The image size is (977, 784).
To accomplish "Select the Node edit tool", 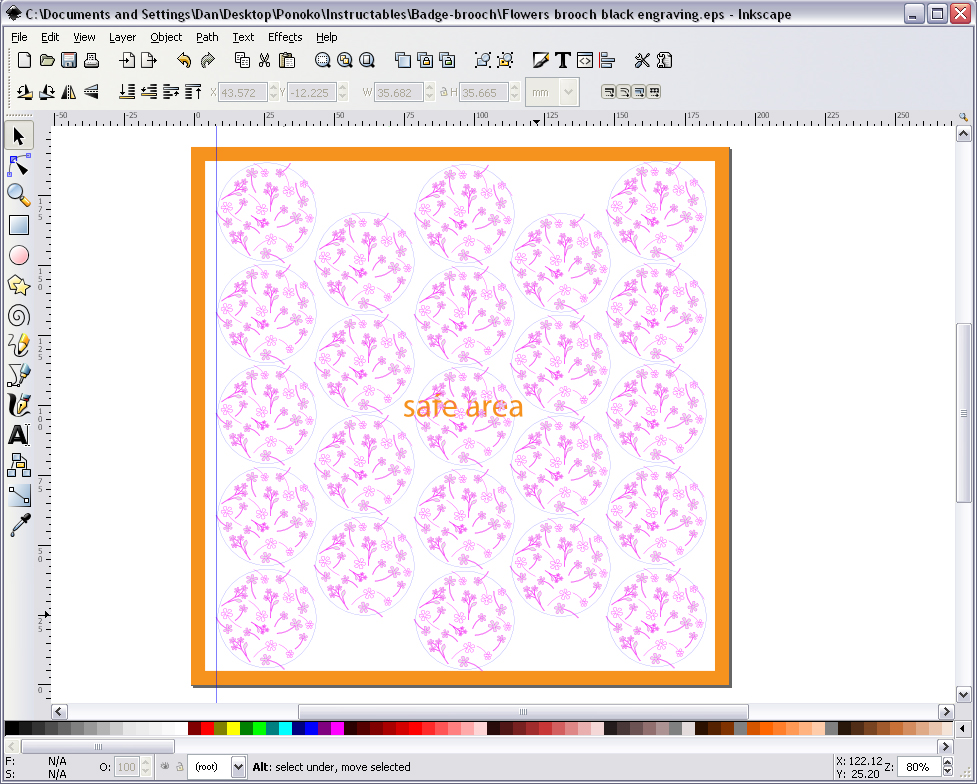I will pos(19,166).
